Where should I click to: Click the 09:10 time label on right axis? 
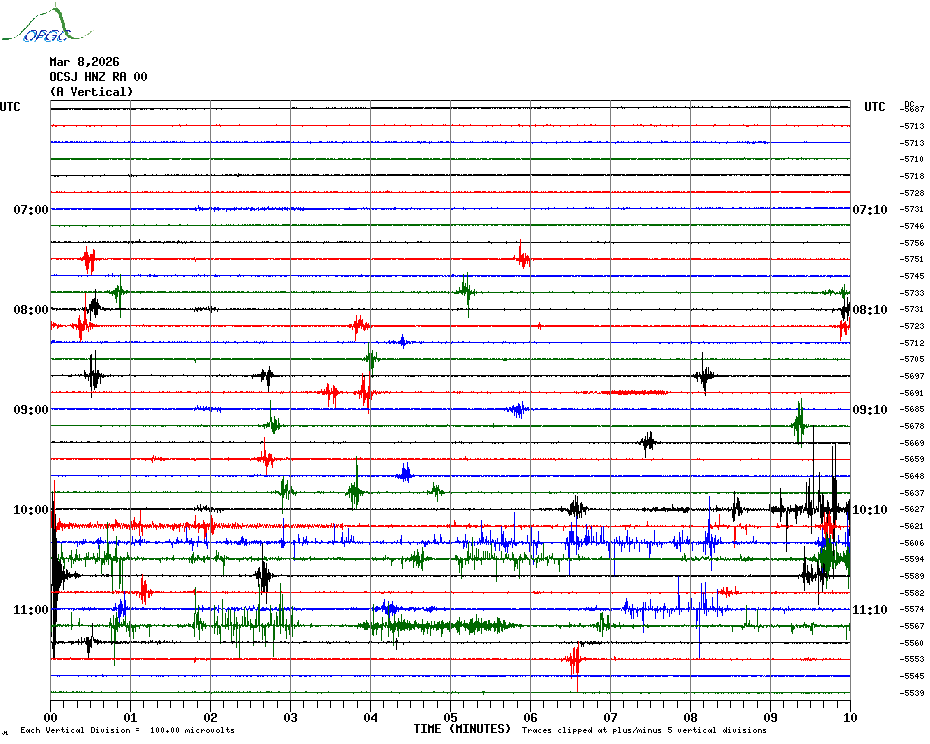pos(869,410)
